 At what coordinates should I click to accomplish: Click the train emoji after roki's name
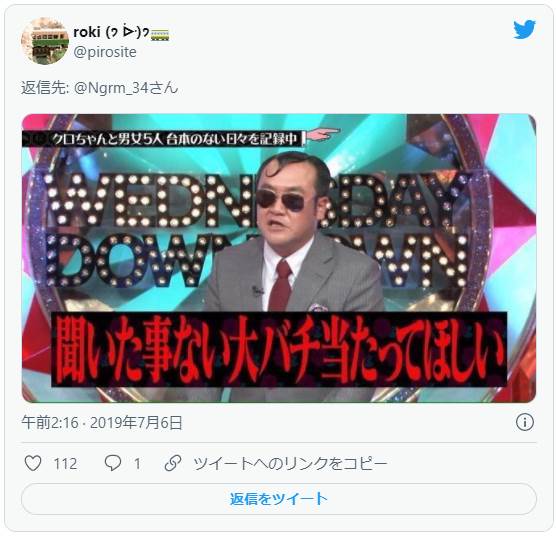click(160, 34)
